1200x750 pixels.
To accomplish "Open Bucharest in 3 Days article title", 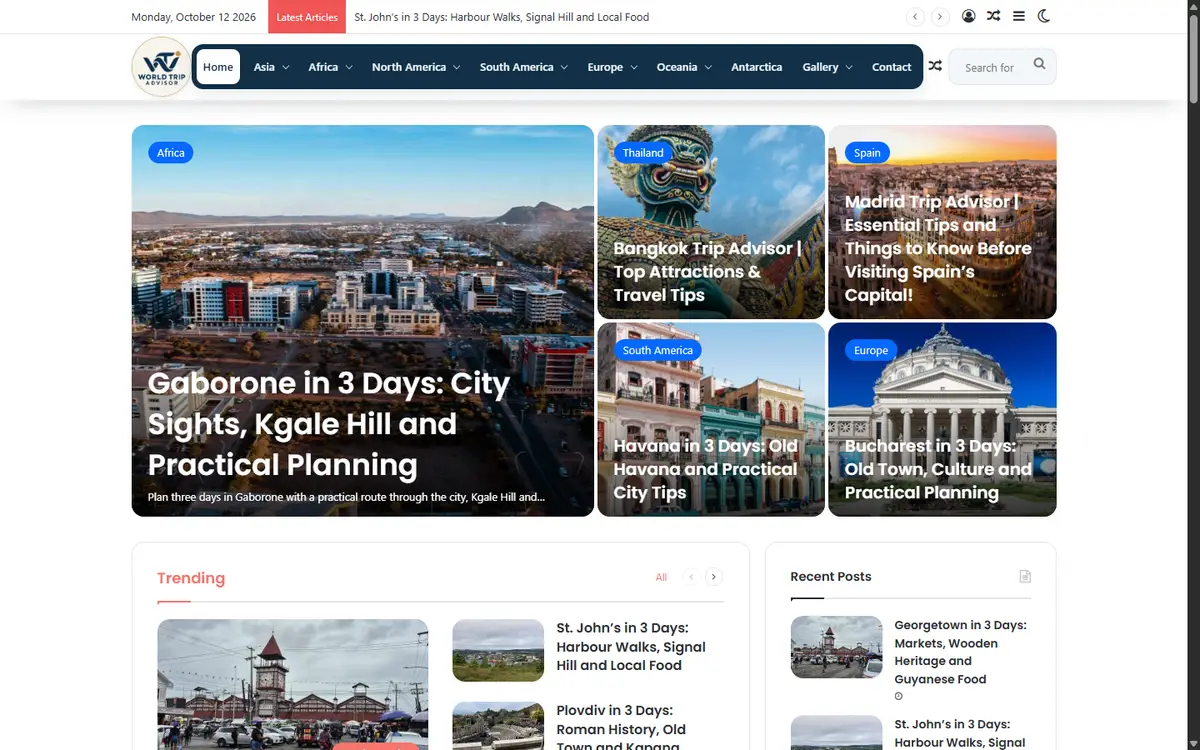I will 938,469.
